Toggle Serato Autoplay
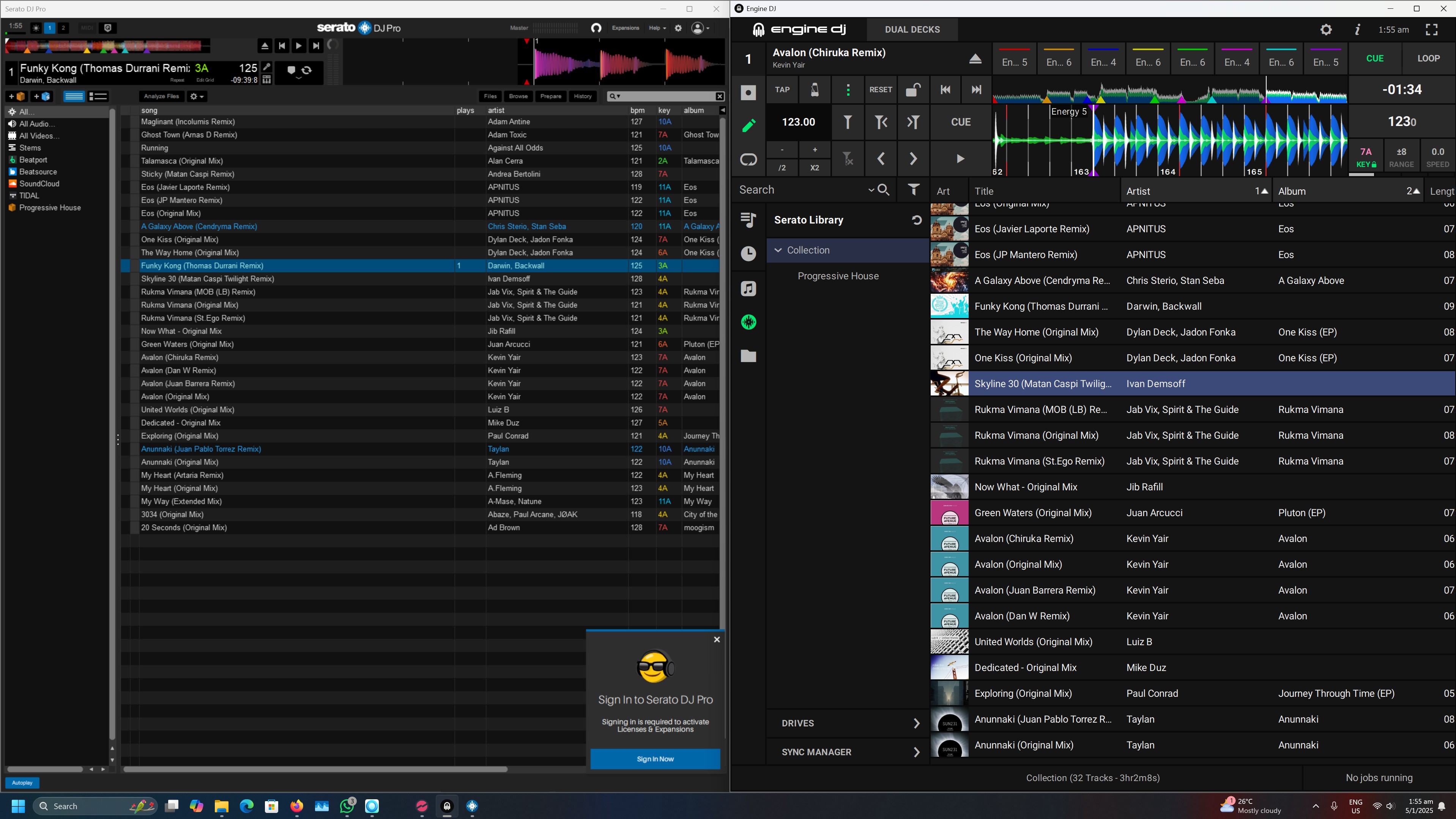Viewport: 1456px width, 819px height. [22, 783]
